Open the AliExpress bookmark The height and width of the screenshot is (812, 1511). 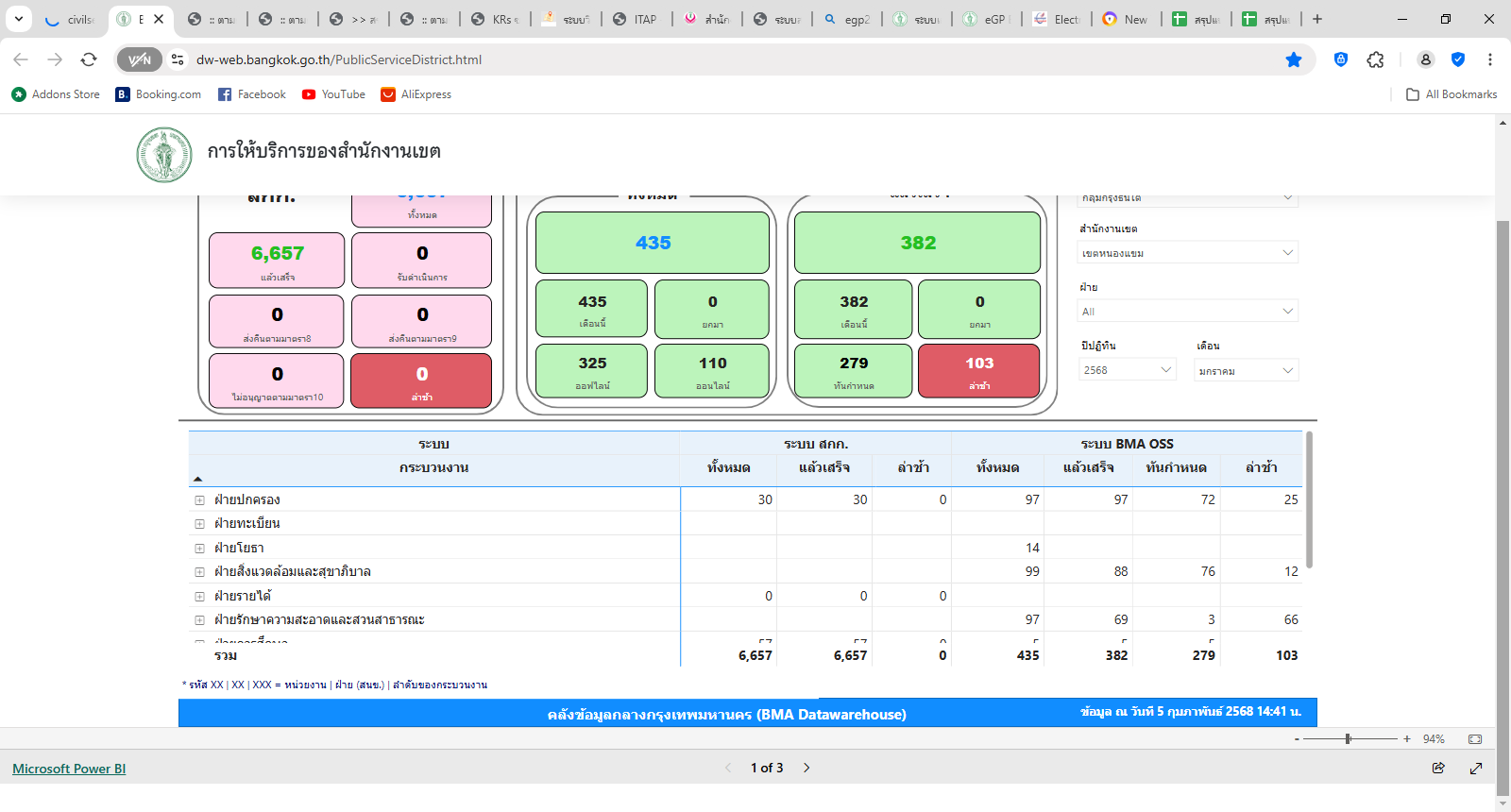tap(416, 94)
